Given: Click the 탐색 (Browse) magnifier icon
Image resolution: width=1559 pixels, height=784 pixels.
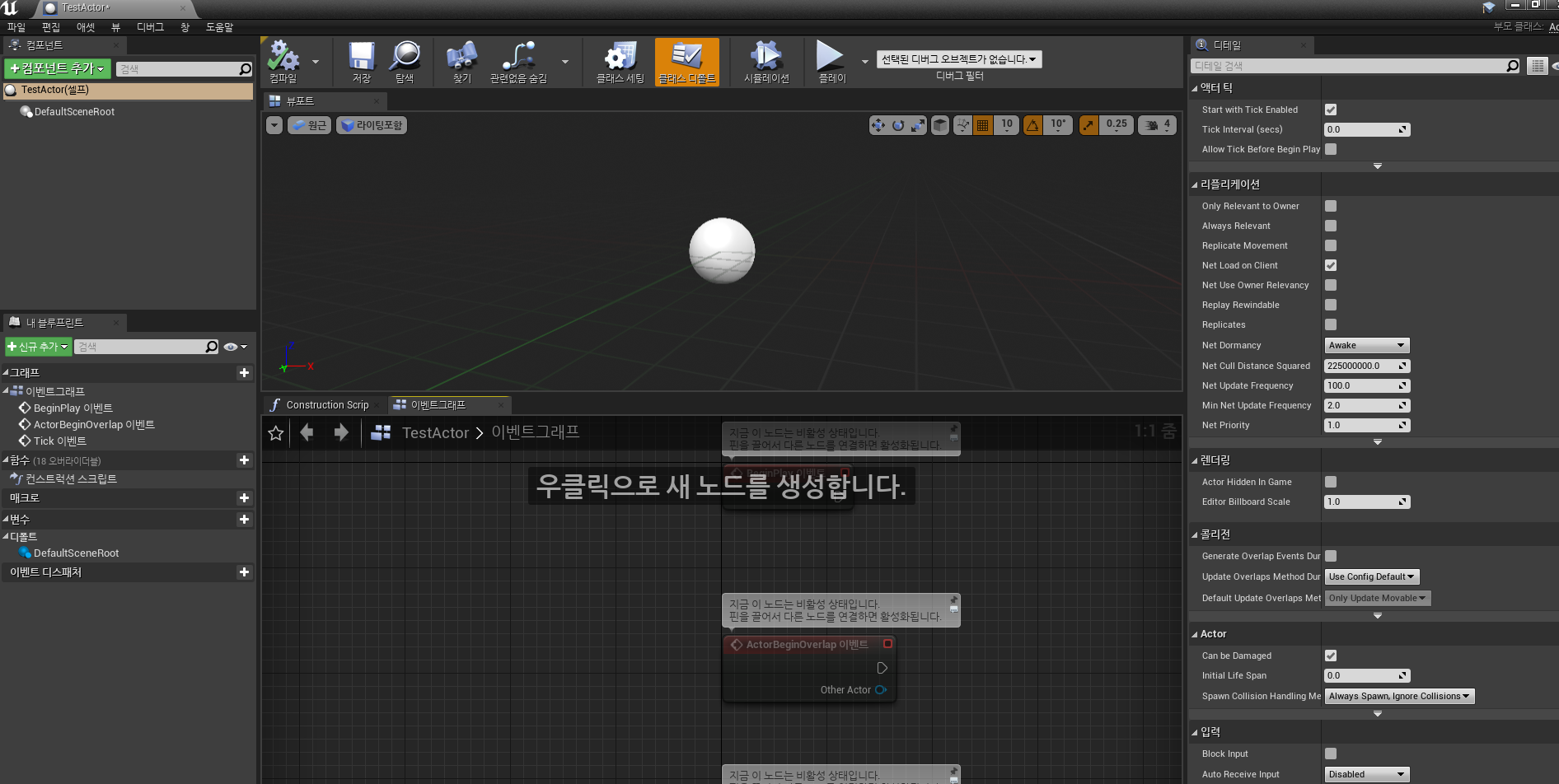Looking at the screenshot, I should click(x=405, y=62).
